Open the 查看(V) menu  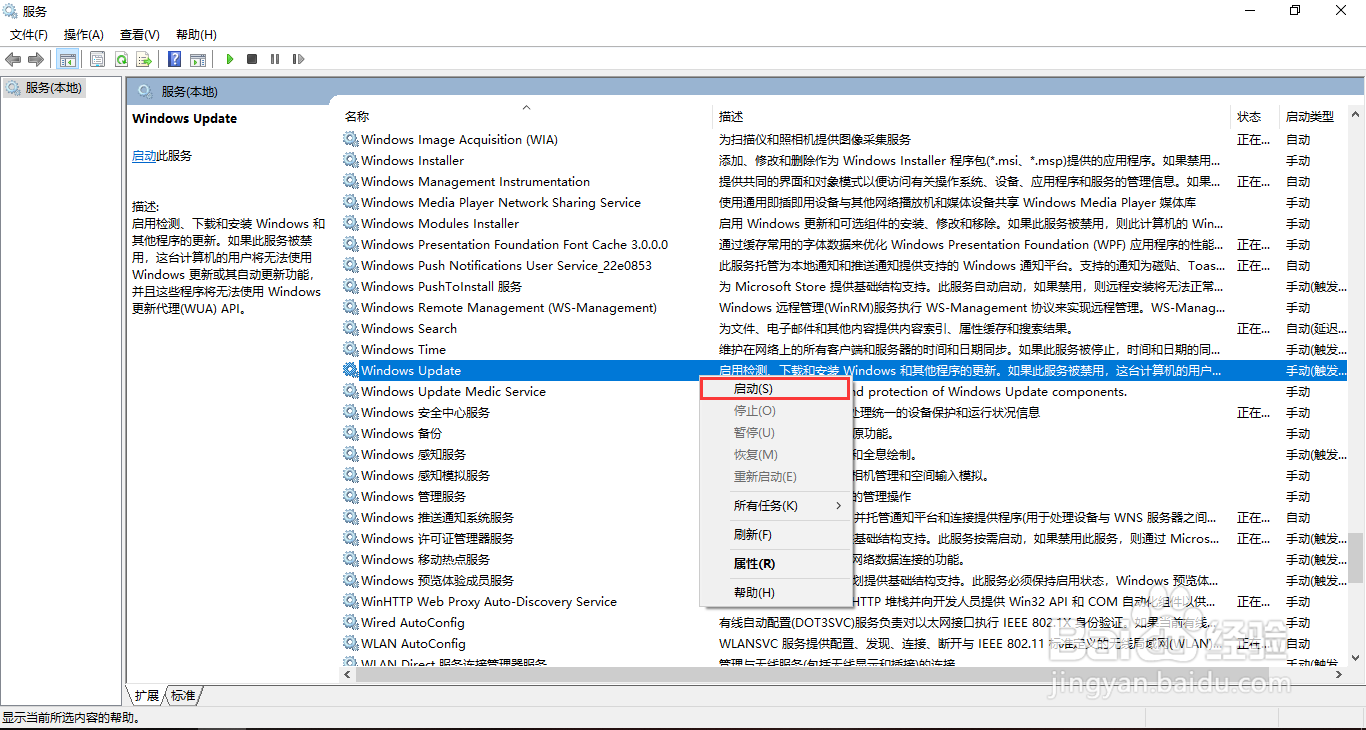pyautogui.click(x=139, y=34)
